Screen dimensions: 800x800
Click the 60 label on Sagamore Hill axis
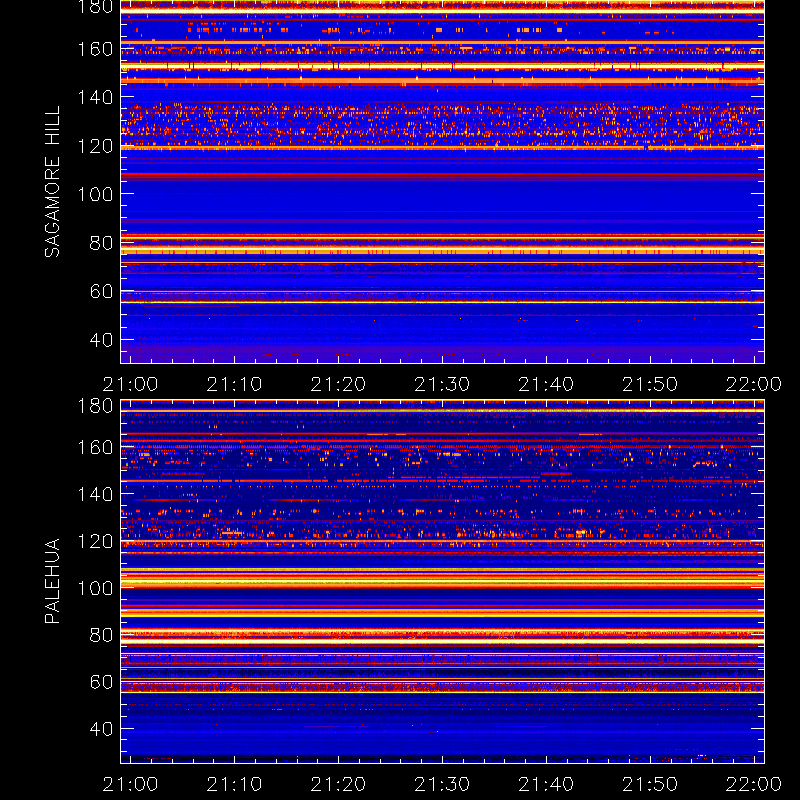click(101, 291)
